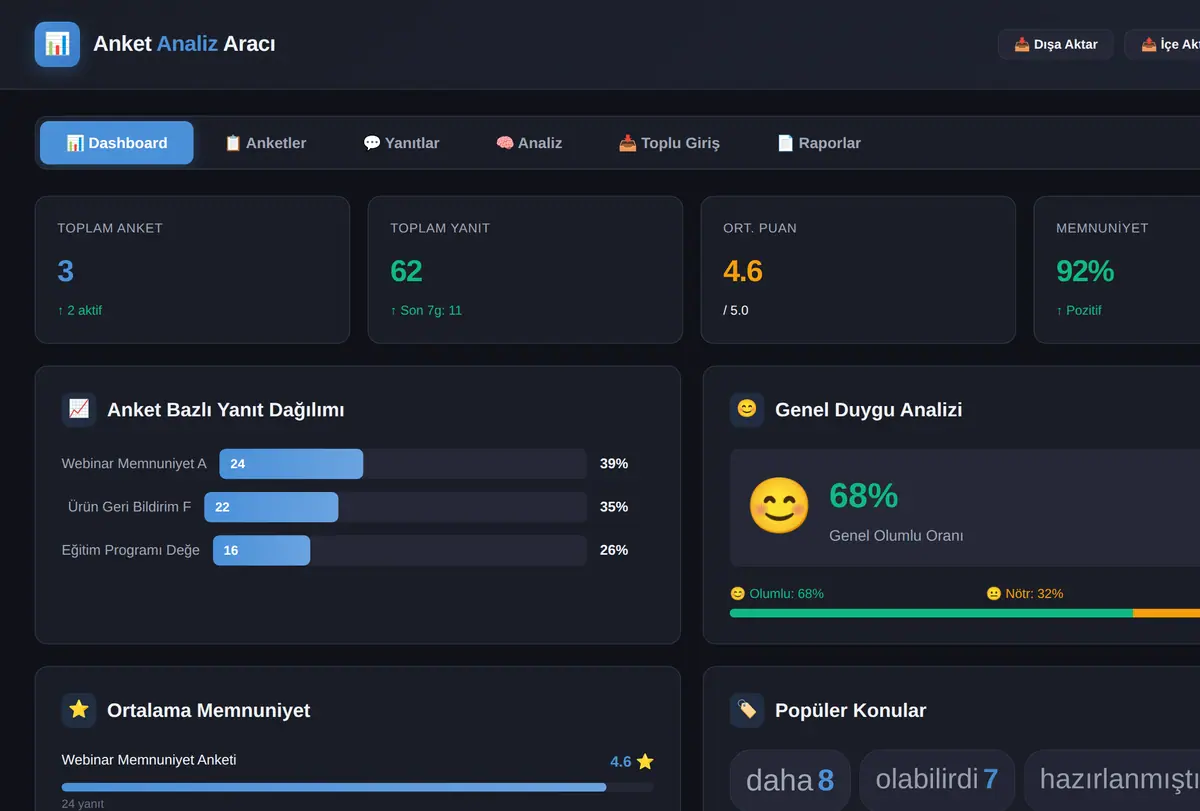
Task: Click the smiley icon beside Genel Duygu Analizi
Action: pos(747,409)
